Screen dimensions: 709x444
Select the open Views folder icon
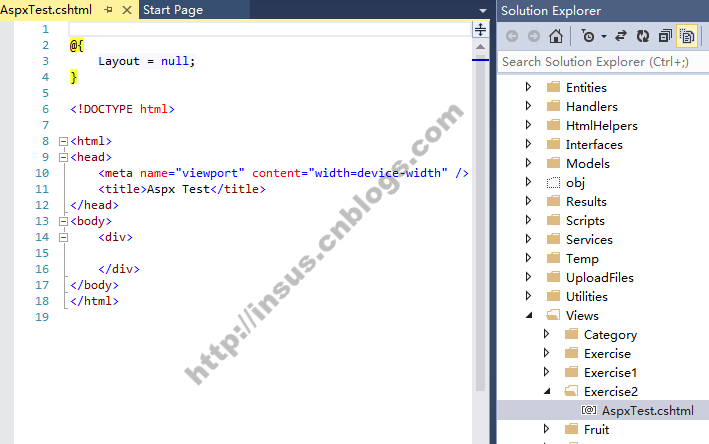tap(553, 314)
